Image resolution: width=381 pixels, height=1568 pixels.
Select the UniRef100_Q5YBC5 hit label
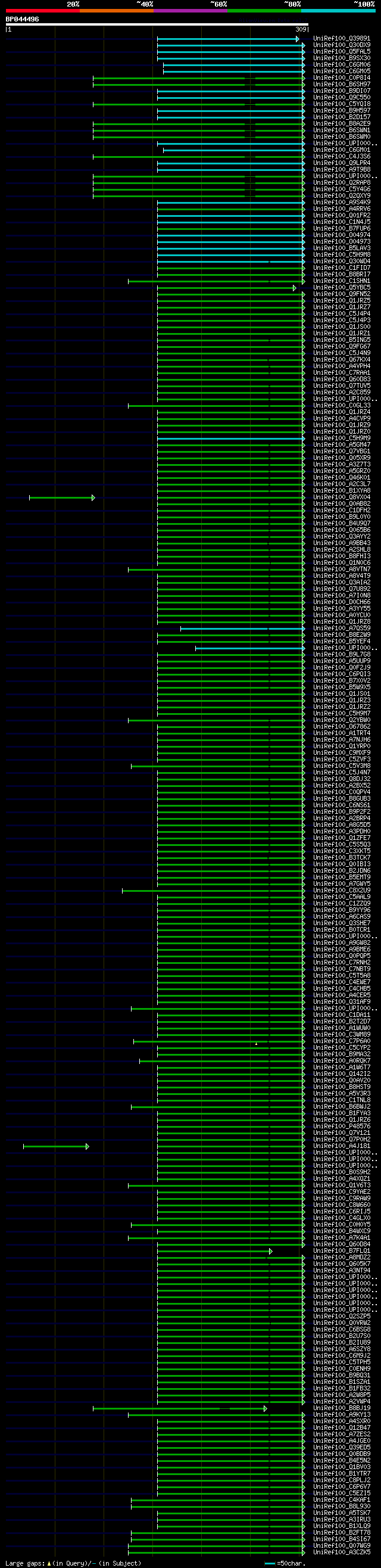pyautogui.click(x=342, y=288)
